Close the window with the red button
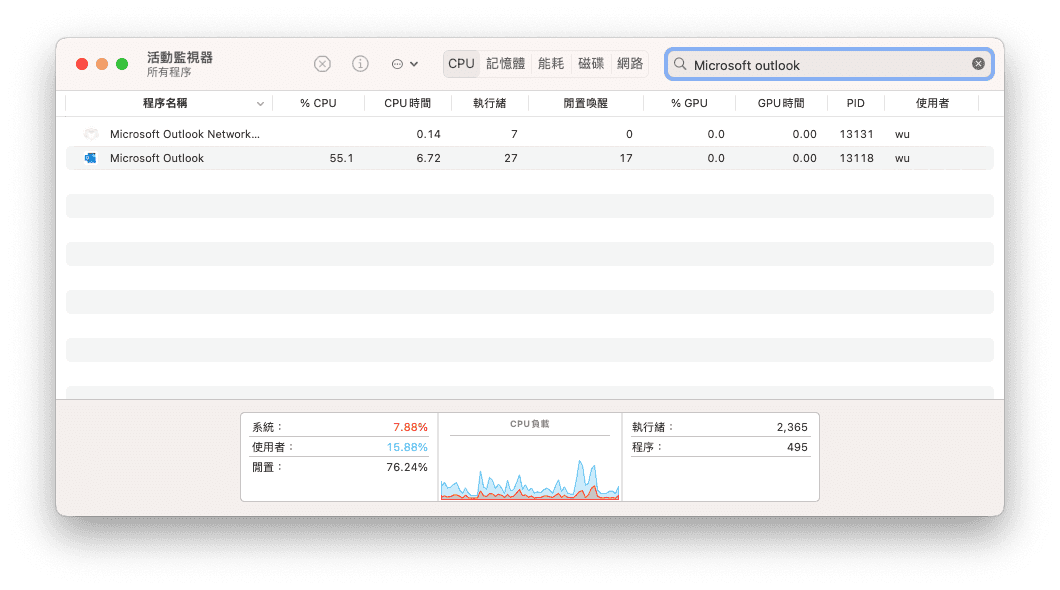The image size is (1060, 590). 82,64
